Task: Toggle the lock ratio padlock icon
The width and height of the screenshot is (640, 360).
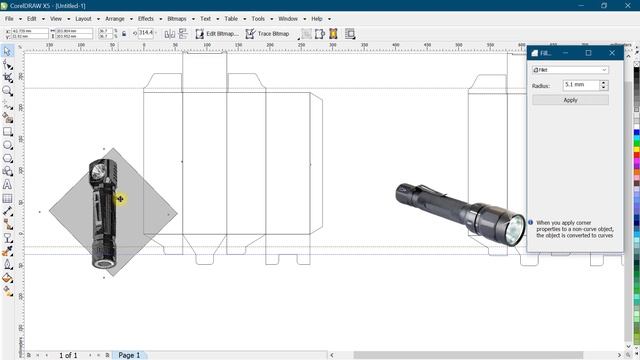Action: click(124, 33)
